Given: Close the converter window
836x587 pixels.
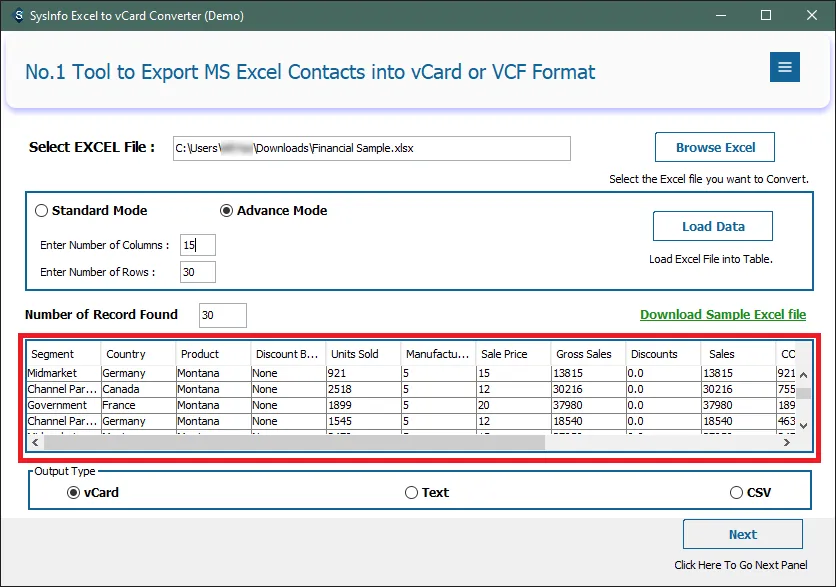Looking at the screenshot, I should pos(811,15).
